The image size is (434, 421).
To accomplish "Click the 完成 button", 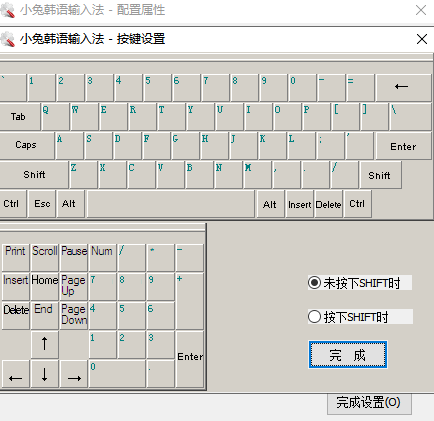I will (348, 355).
